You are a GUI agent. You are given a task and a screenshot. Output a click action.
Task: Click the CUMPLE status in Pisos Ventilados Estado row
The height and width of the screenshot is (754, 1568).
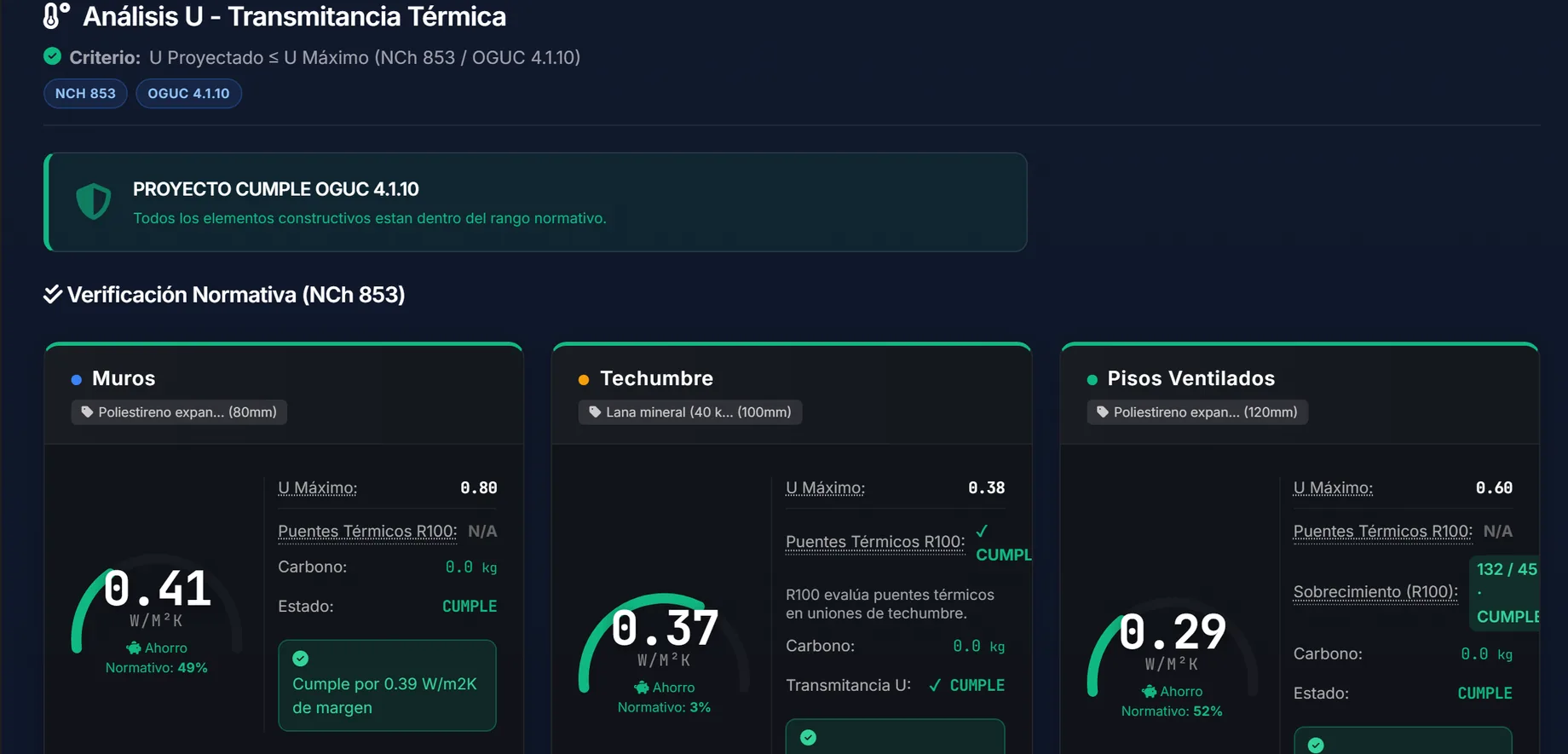tap(1484, 694)
